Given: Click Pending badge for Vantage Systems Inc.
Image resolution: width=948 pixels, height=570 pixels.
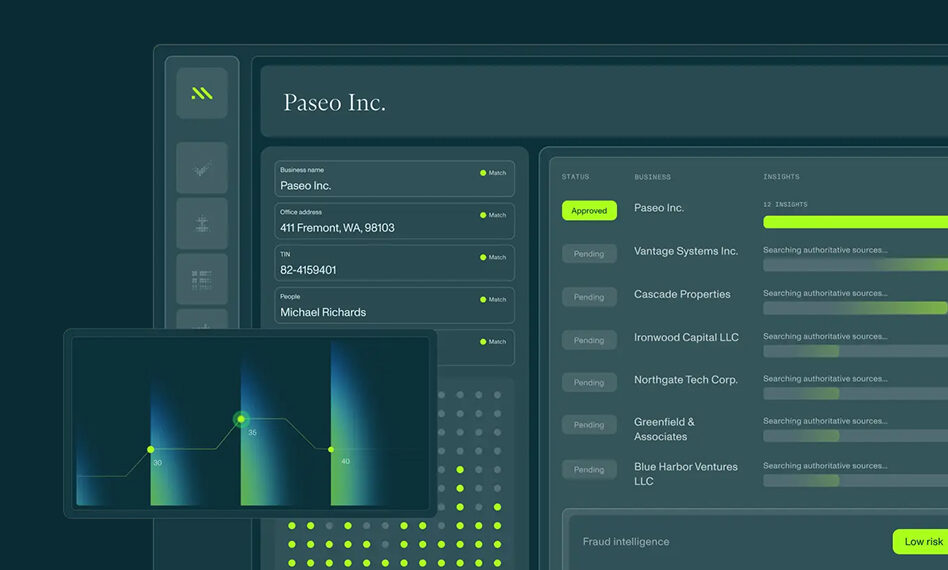Looking at the screenshot, I should 589,254.
